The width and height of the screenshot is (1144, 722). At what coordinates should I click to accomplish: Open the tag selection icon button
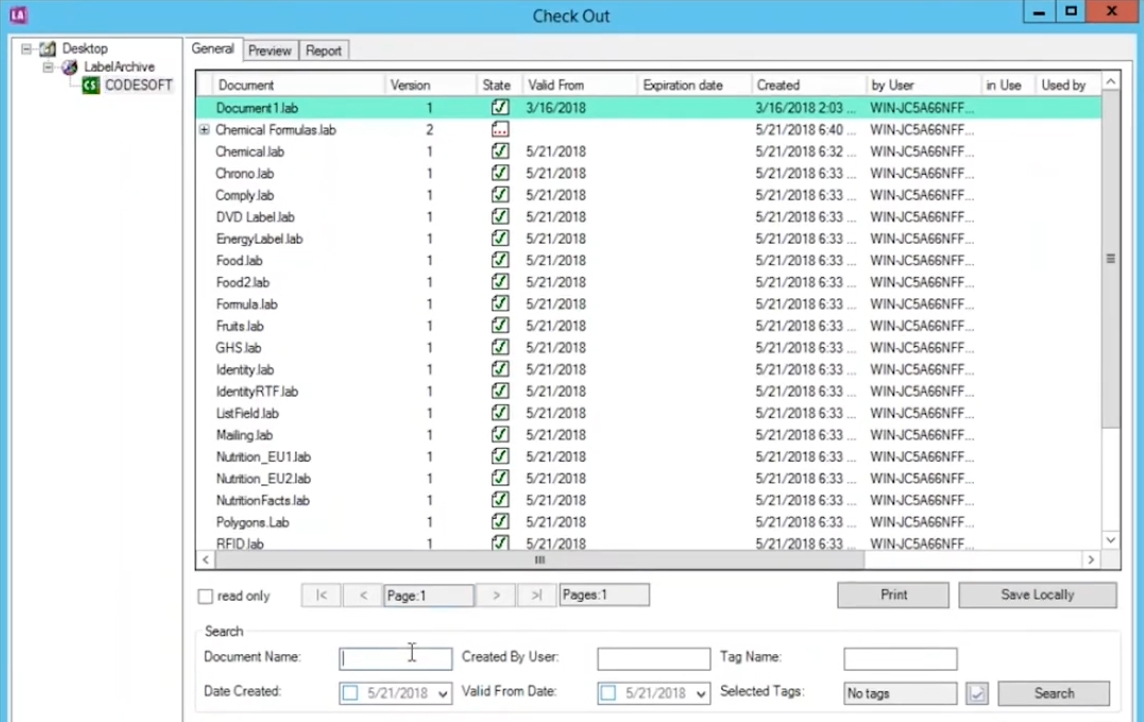point(977,693)
